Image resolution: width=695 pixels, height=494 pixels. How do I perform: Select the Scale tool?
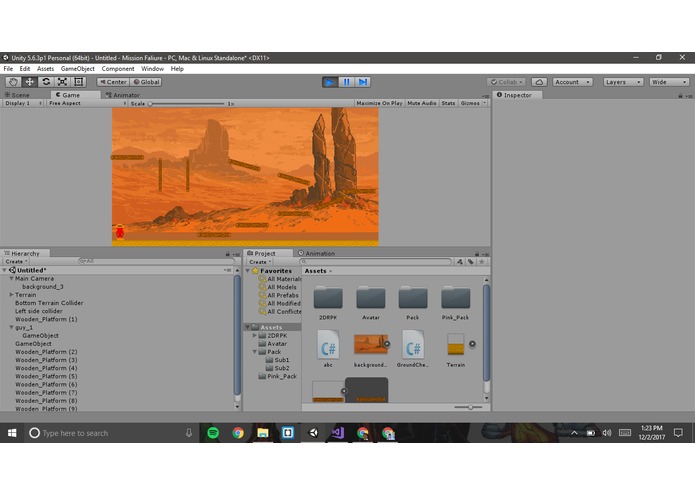(x=62, y=82)
